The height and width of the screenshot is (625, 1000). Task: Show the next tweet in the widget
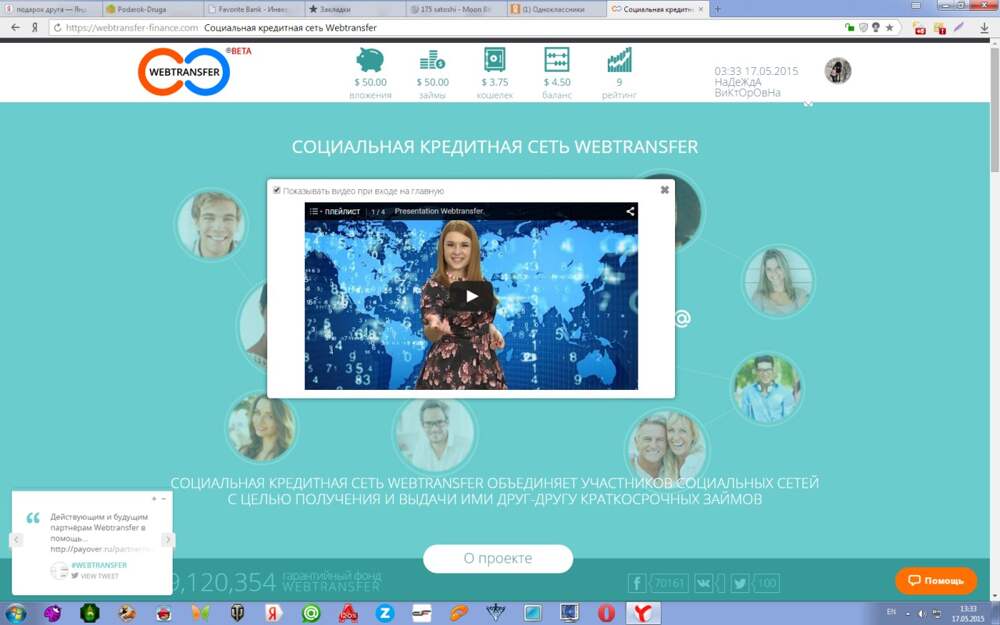pyautogui.click(x=168, y=540)
